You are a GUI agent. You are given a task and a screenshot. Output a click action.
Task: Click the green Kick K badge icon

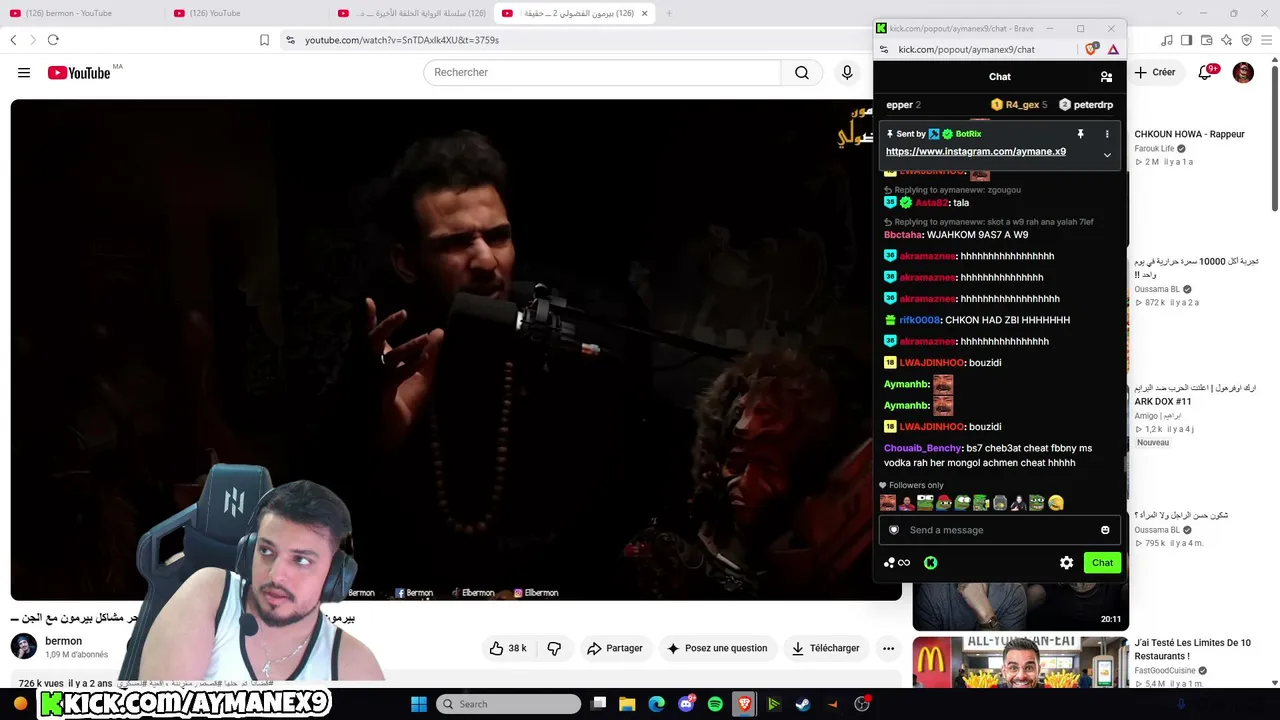tap(930, 563)
